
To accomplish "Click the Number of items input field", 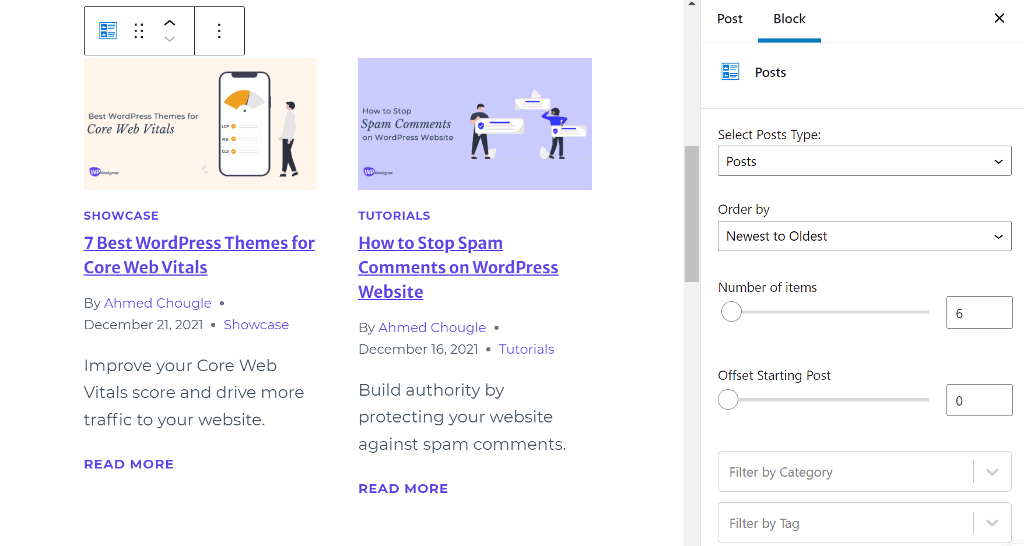I will 978,313.
